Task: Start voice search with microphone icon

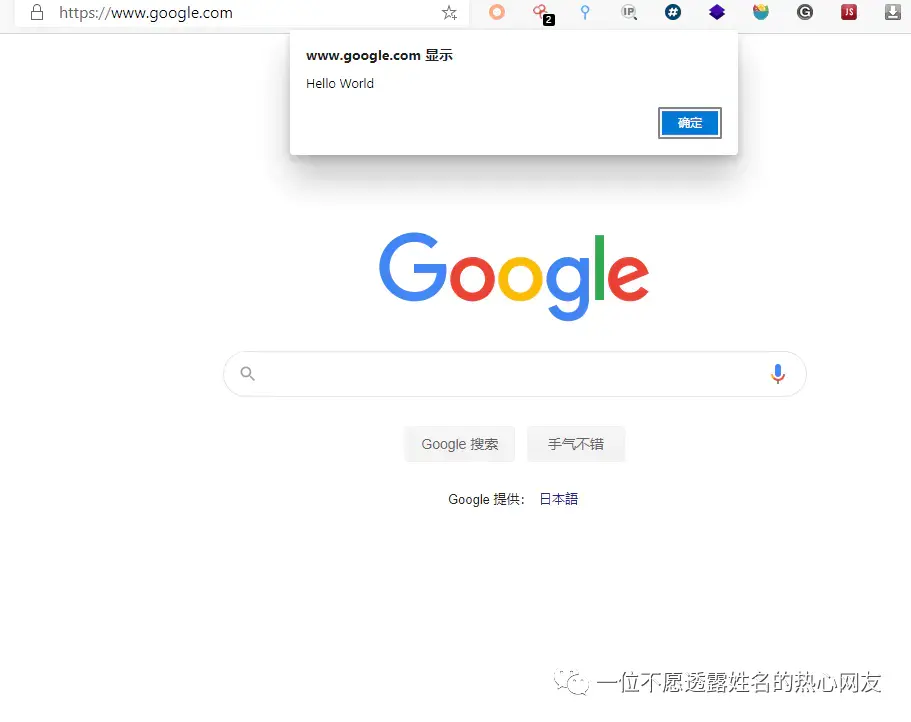Action: click(x=777, y=374)
